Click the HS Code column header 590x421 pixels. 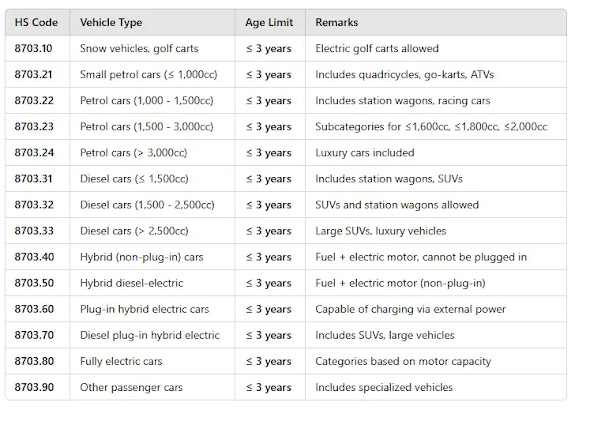36,23
